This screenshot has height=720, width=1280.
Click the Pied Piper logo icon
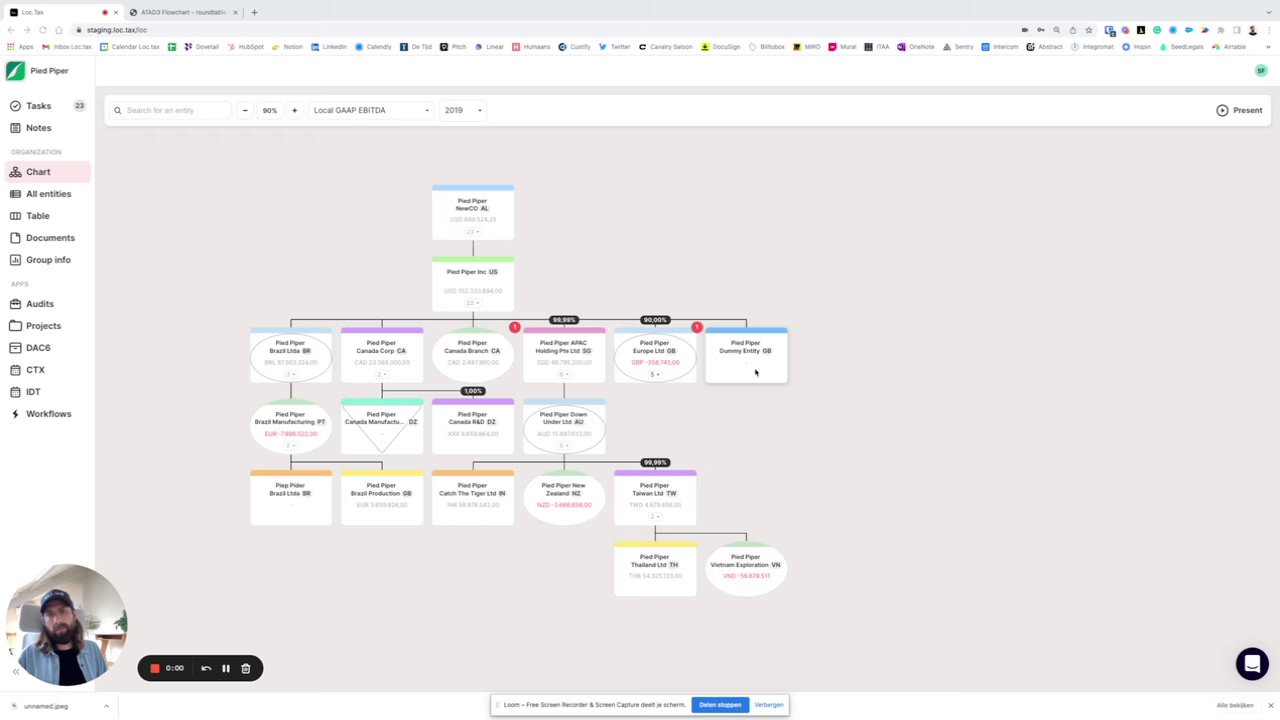(x=15, y=71)
